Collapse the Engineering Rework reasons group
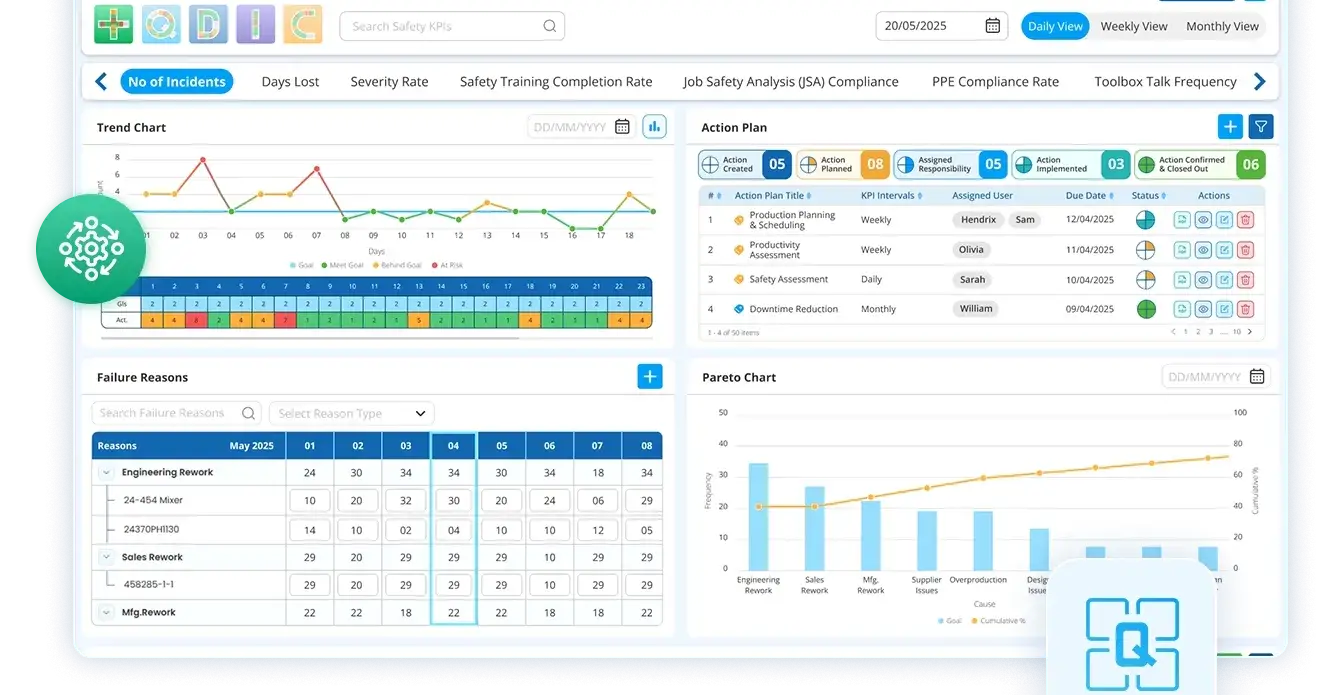This screenshot has height=695, width=1324. [x=106, y=471]
